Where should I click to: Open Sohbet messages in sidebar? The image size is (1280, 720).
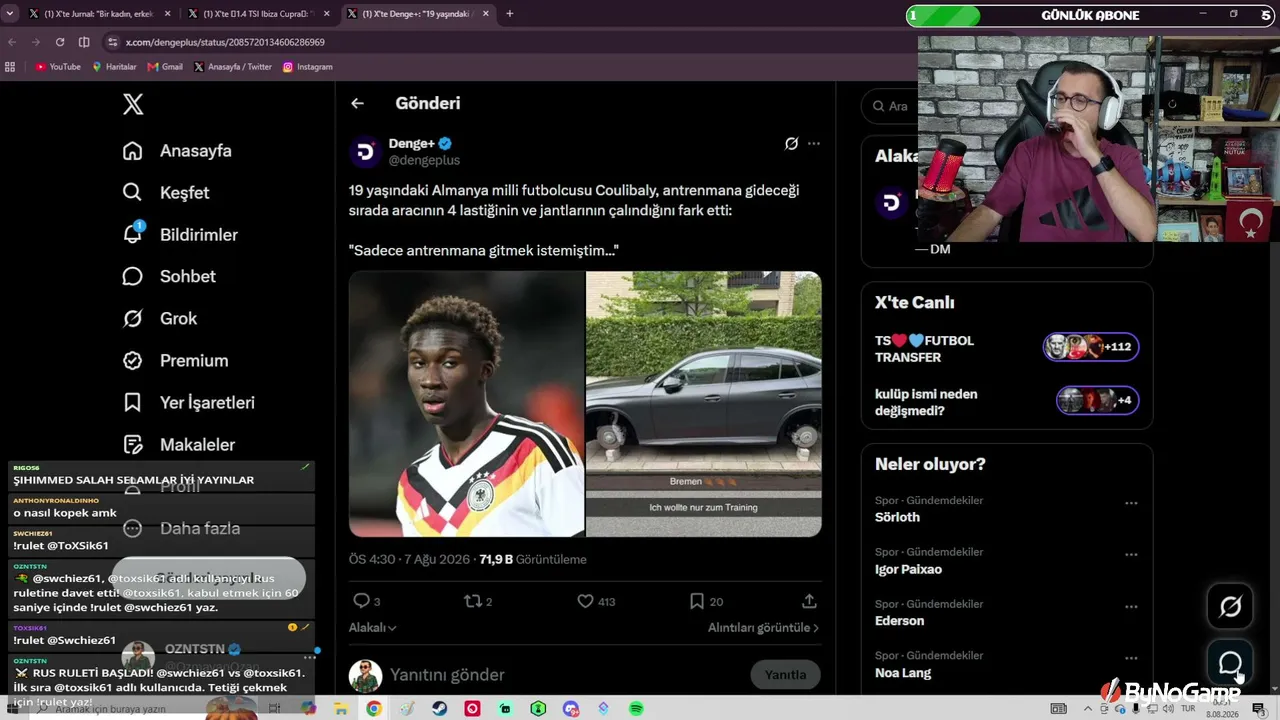coord(169,277)
